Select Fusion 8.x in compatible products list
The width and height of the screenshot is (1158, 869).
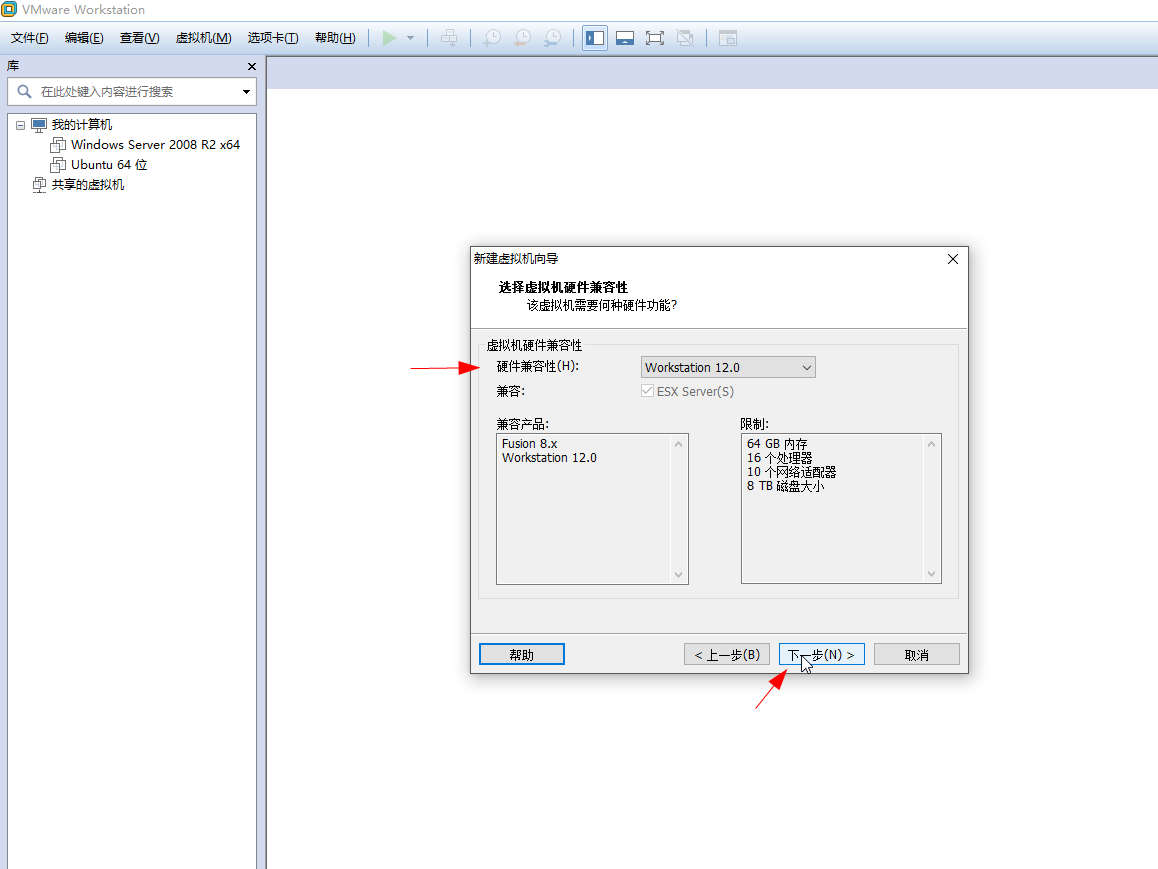[530, 444]
